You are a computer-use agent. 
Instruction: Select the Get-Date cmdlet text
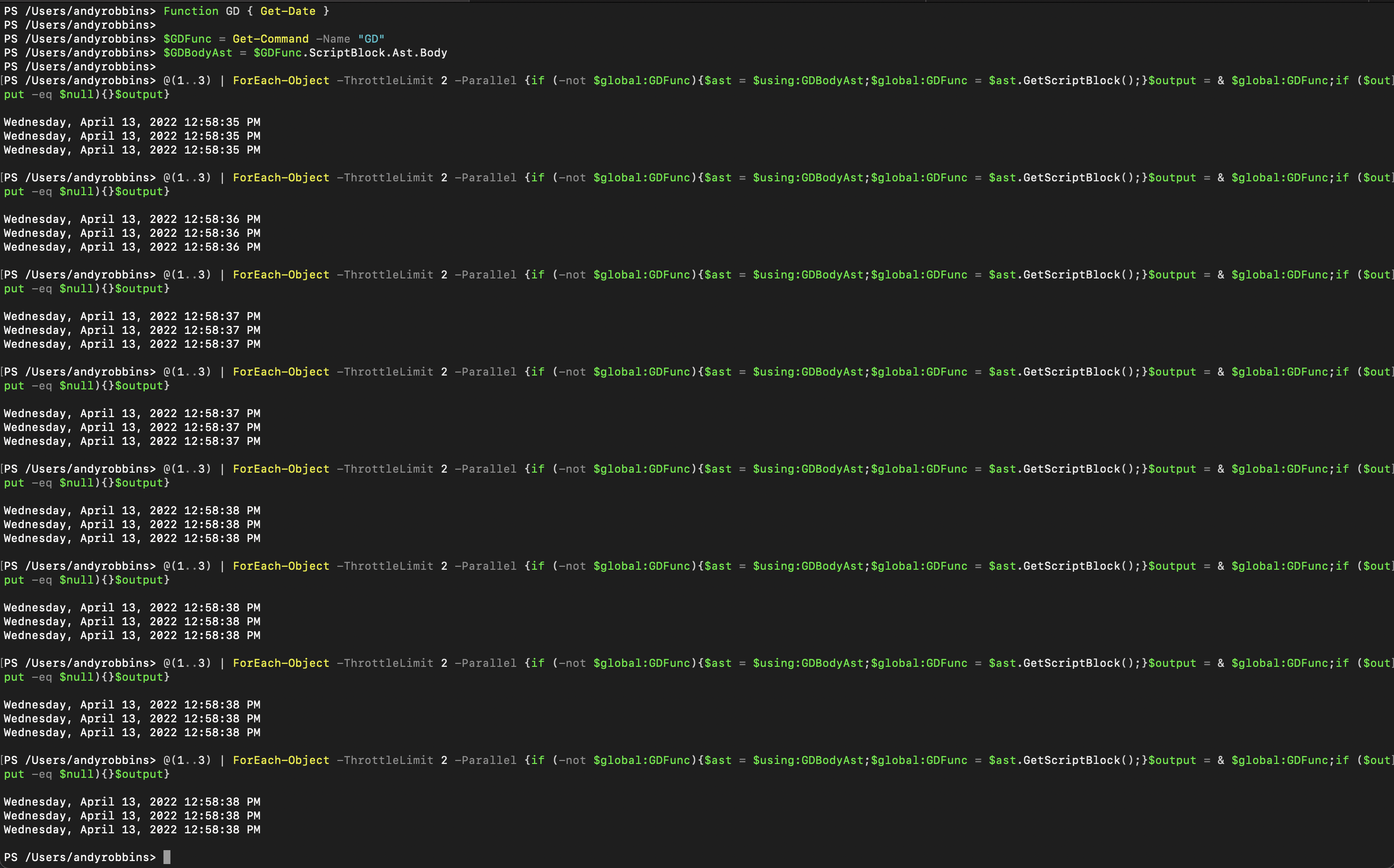click(x=287, y=11)
